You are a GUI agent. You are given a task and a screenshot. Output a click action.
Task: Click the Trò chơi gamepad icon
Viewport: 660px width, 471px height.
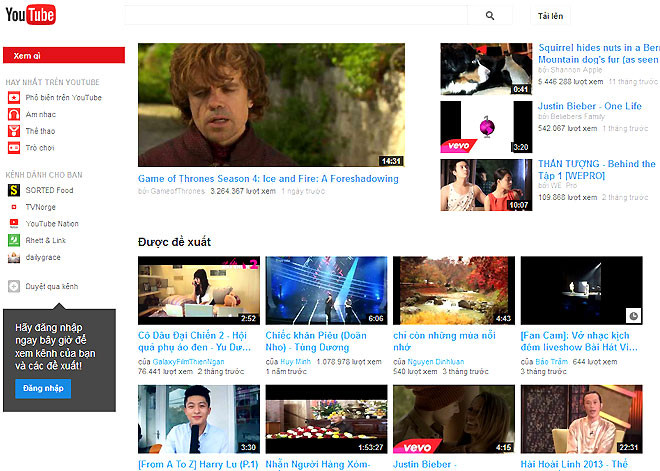(x=14, y=148)
